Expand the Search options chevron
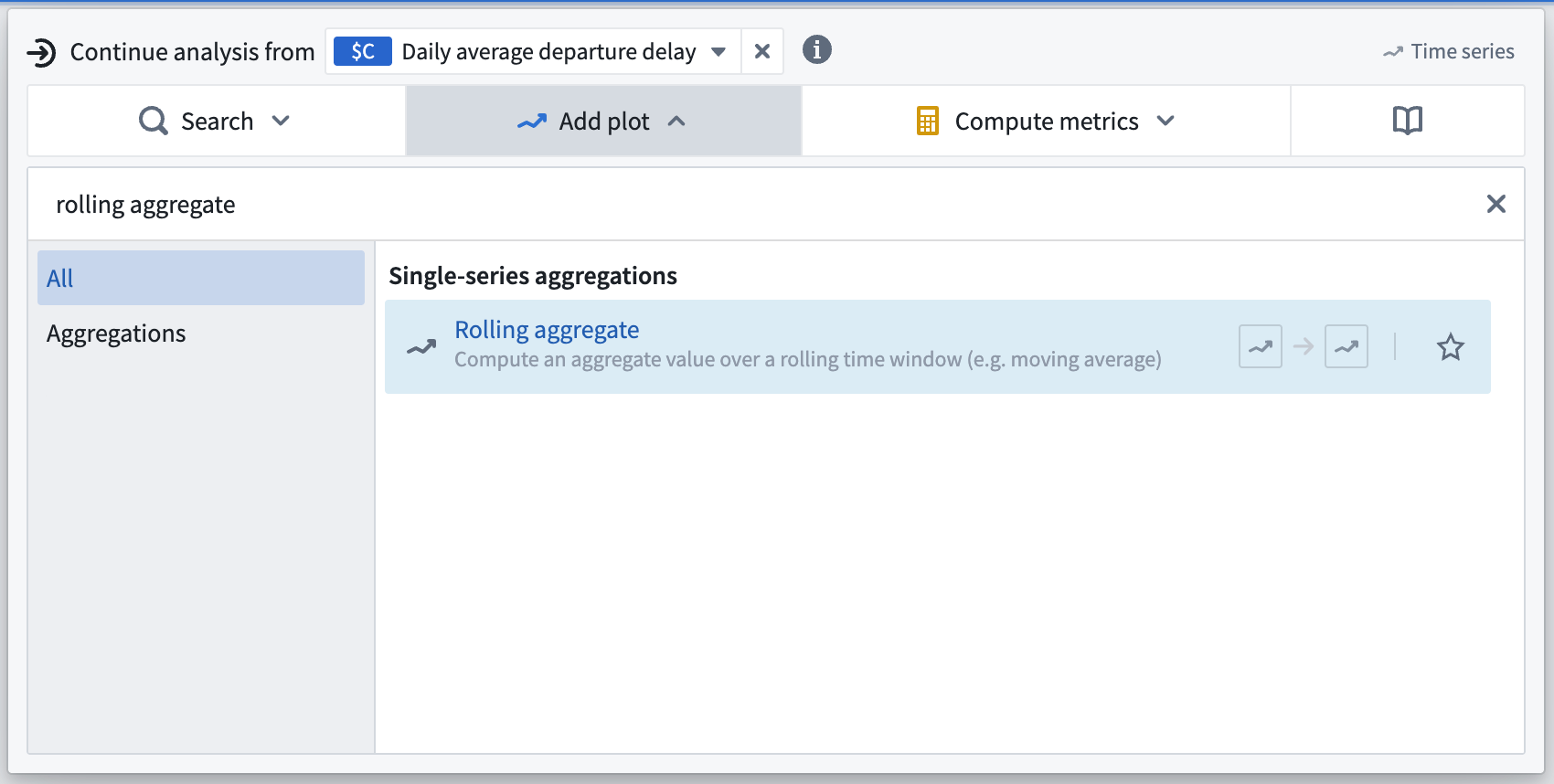Viewport: 1554px width, 784px height. coord(281,120)
